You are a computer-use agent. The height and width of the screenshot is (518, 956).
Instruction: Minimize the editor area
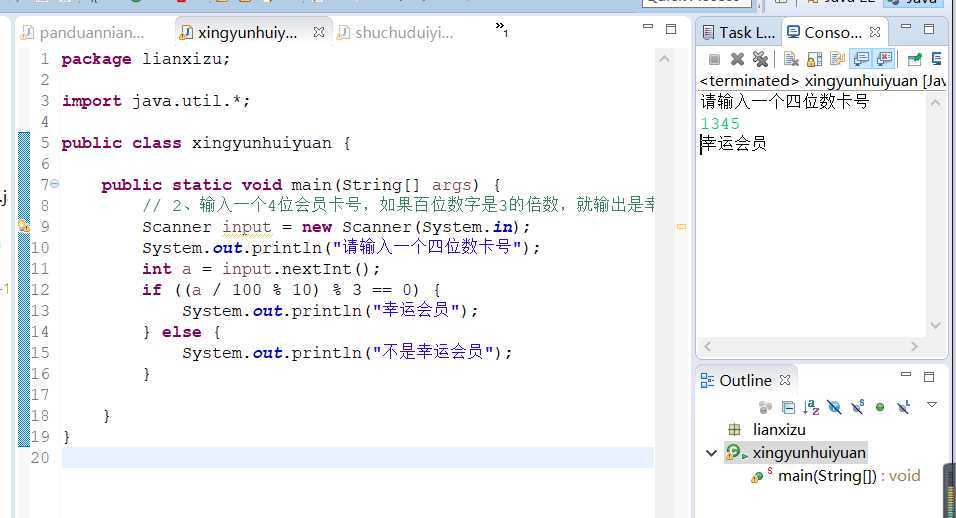tap(647, 27)
